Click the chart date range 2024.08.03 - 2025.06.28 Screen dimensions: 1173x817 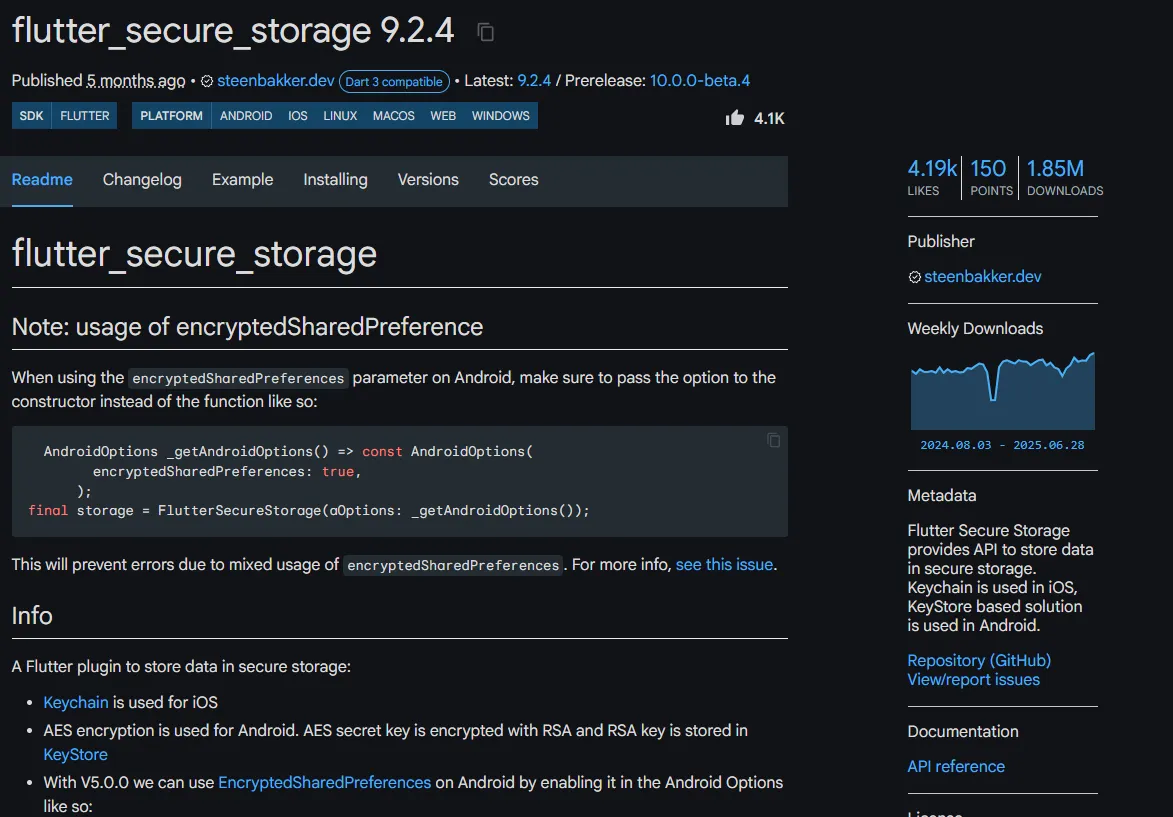1002,445
